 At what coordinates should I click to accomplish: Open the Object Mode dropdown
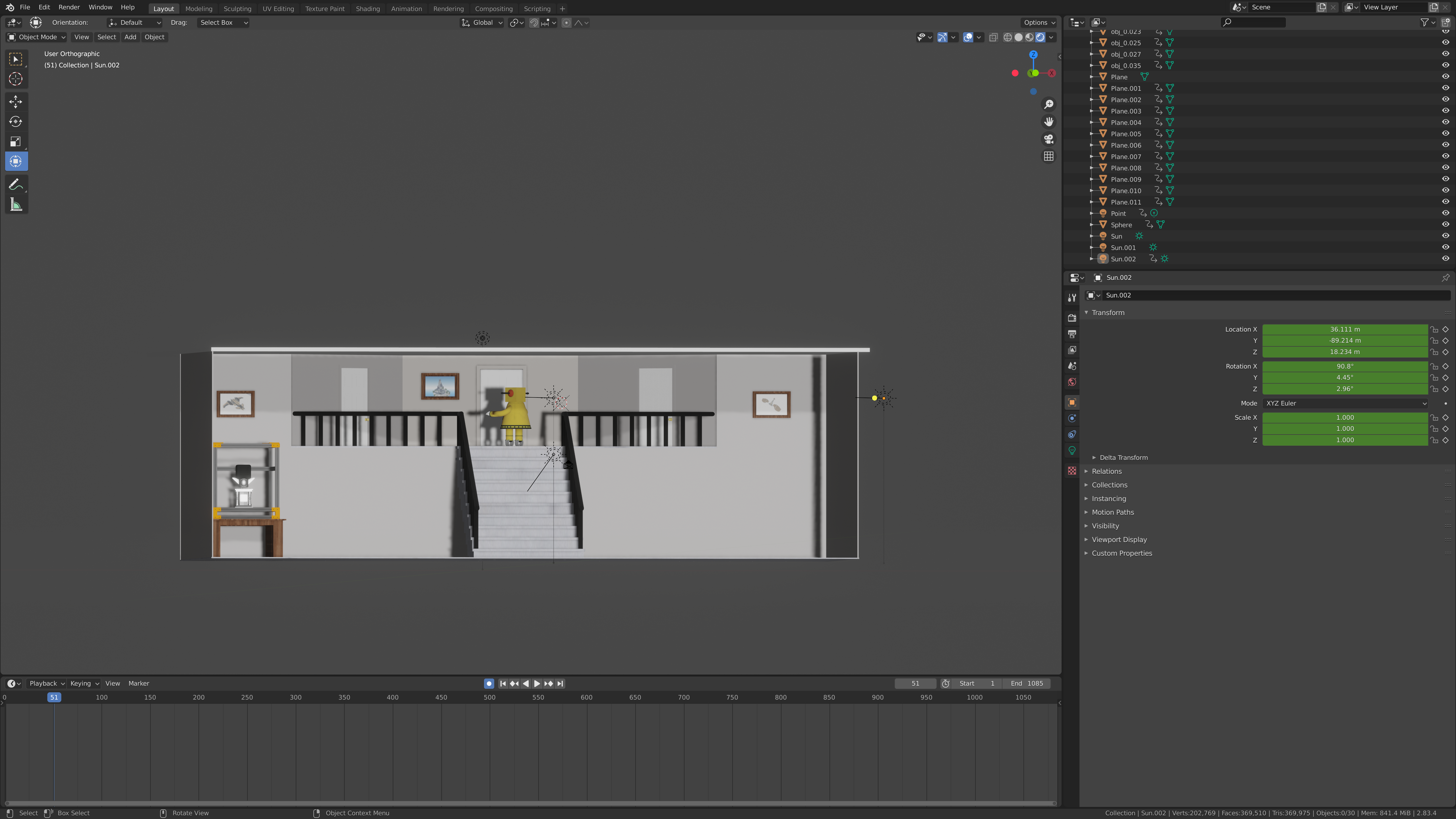(x=37, y=37)
